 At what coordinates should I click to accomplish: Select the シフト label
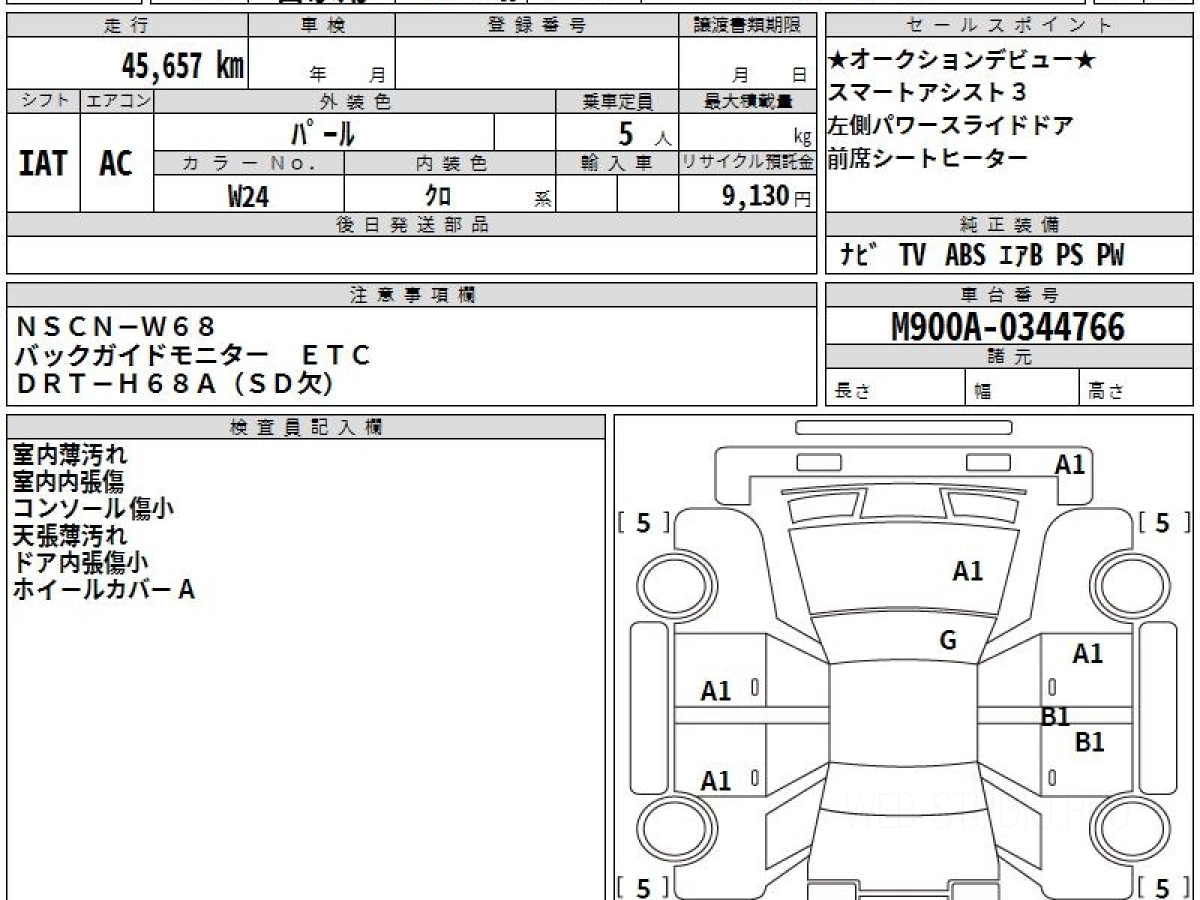pos(43,101)
